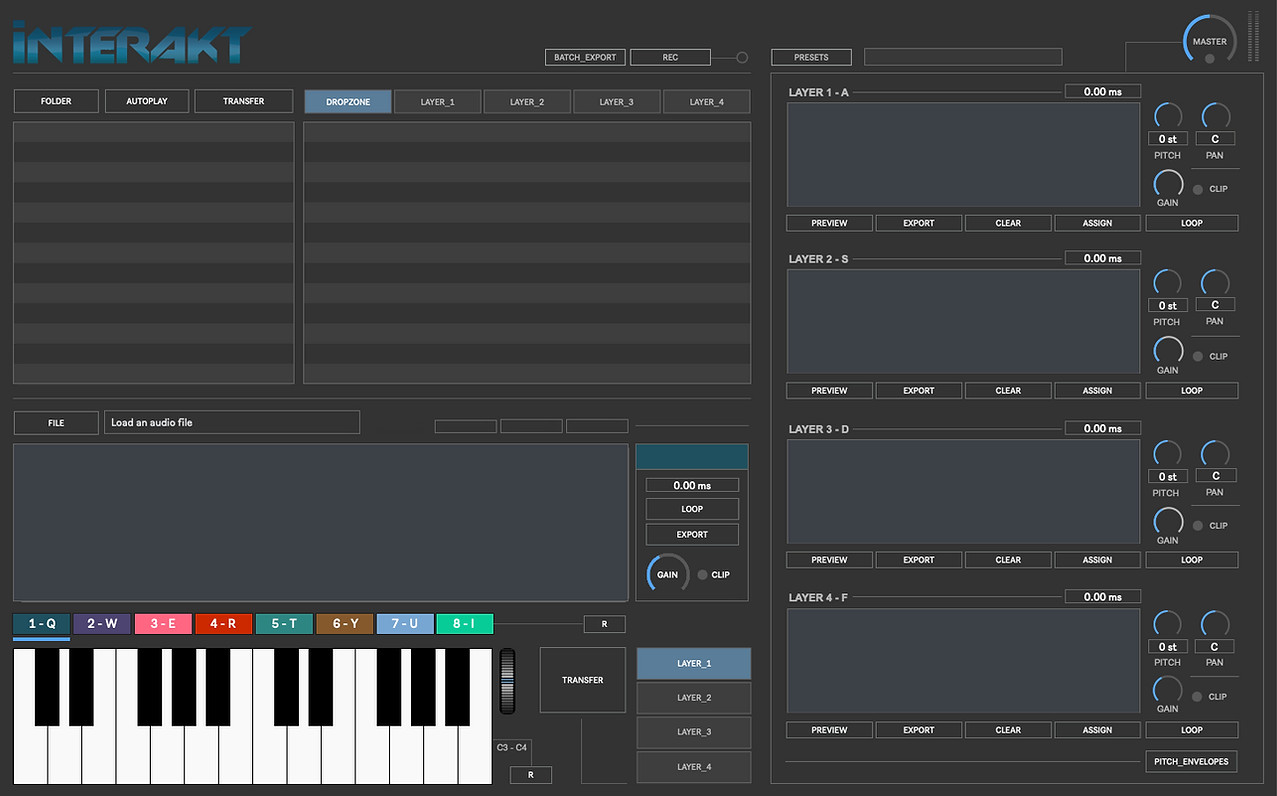Screen dimensions: 1277x796
Task: Click the BATCH_EXPORT button
Action: [x=584, y=57]
